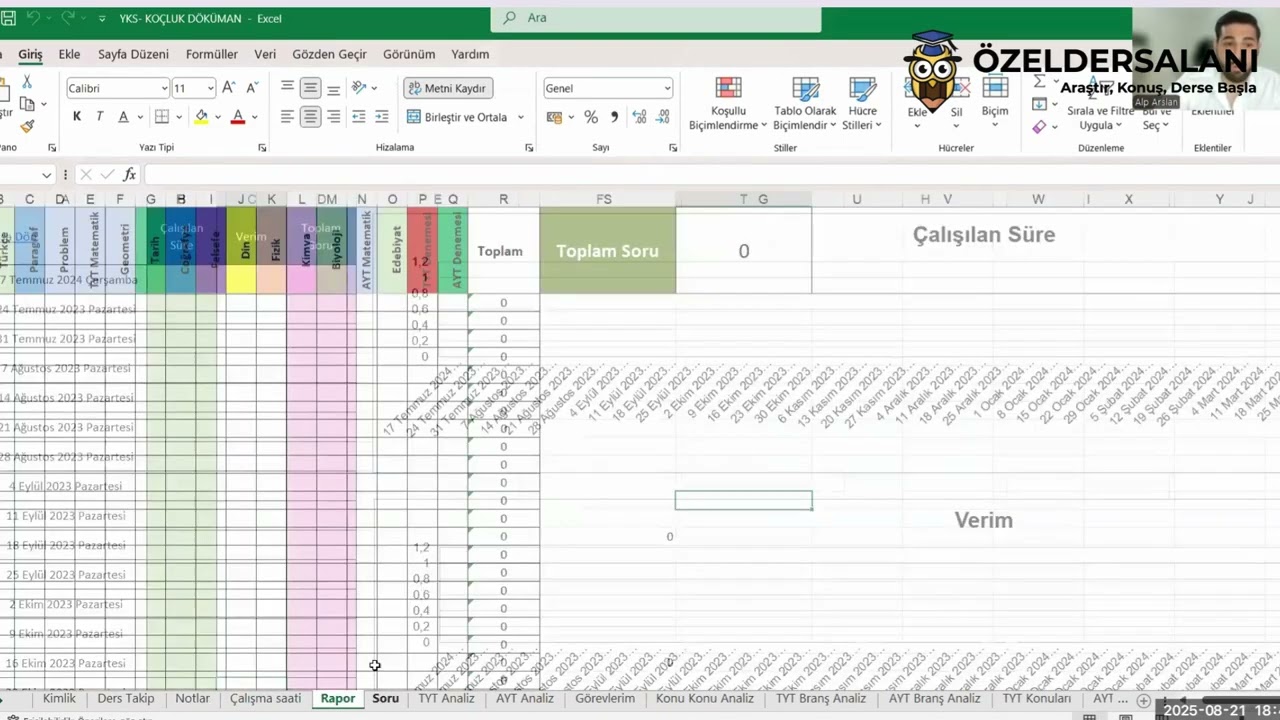Open the Giriş ribbon tab
The height and width of the screenshot is (720, 1280).
click(x=30, y=54)
